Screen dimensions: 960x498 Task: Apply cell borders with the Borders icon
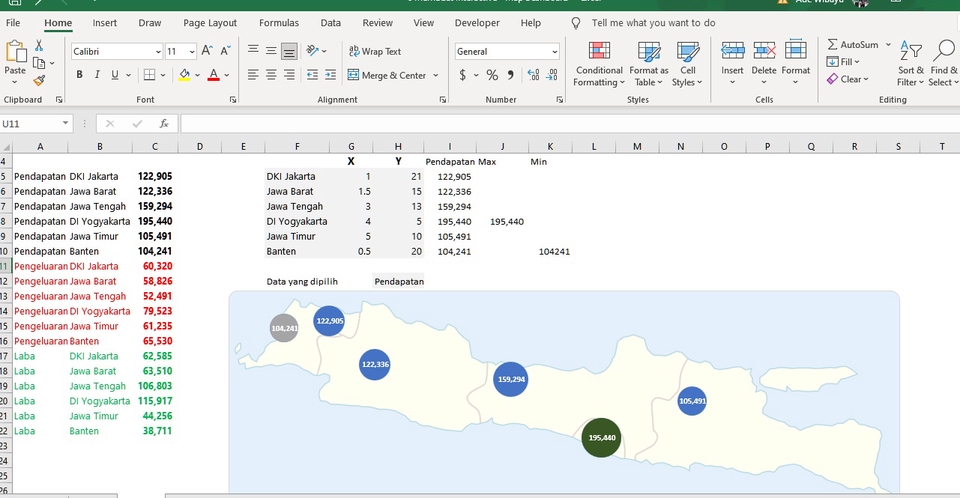pyautogui.click(x=149, y=75)
